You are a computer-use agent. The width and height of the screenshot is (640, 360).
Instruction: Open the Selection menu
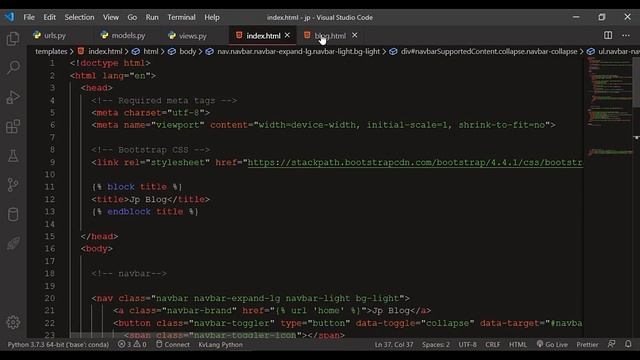tap(79, 17)
